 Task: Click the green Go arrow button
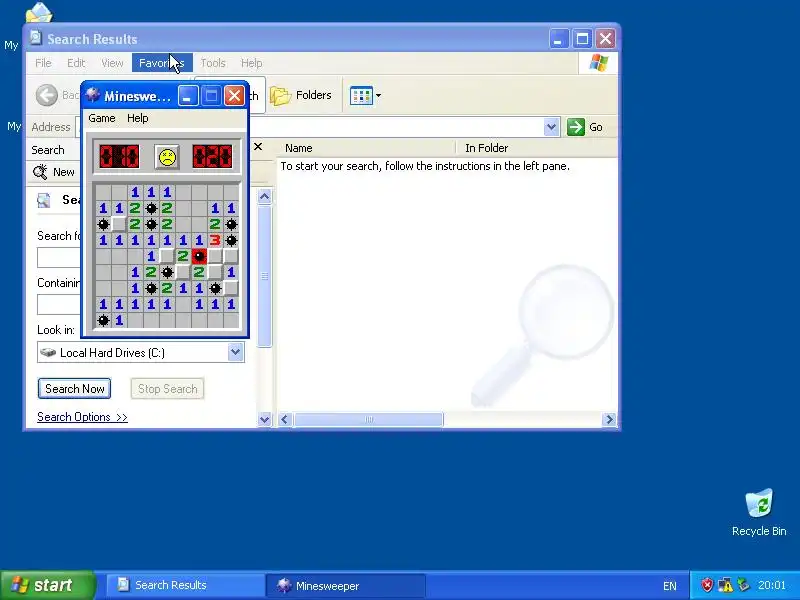(576, 127)
